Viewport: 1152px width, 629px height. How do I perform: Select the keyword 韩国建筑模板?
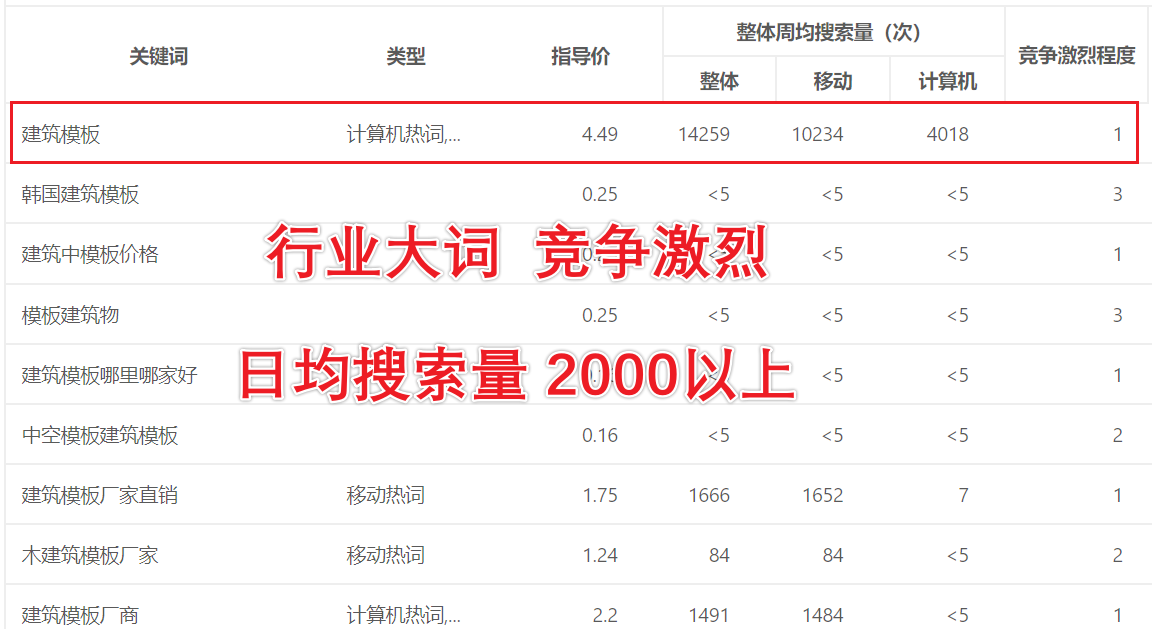[x=80, y=194]
